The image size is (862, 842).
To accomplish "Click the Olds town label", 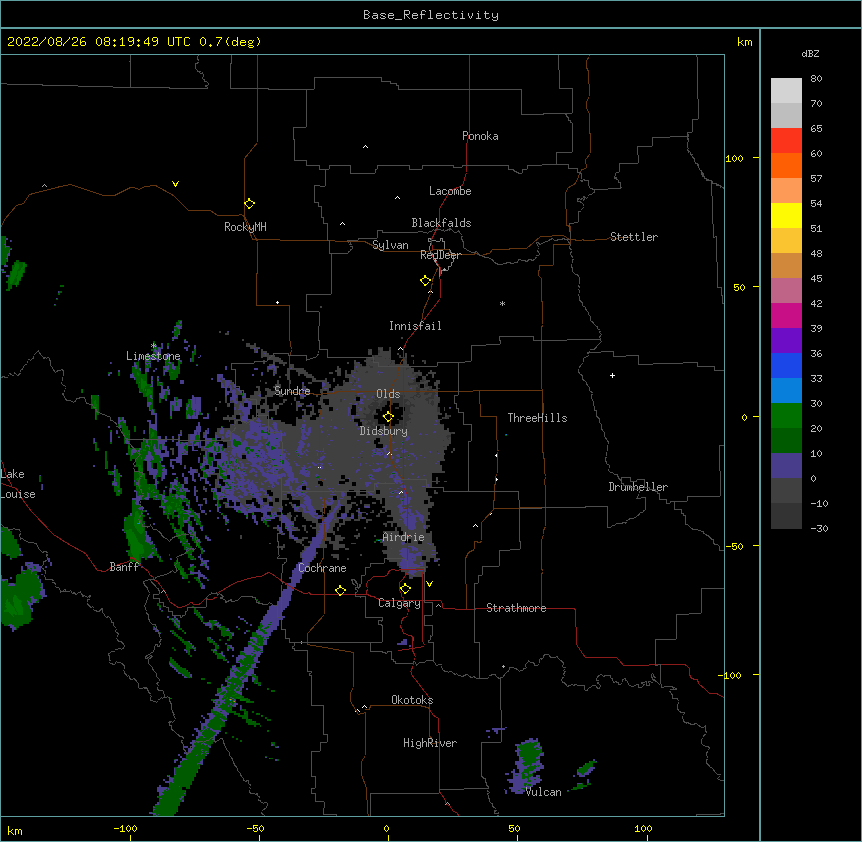I will pyautogui.click(x=388, y=394).
